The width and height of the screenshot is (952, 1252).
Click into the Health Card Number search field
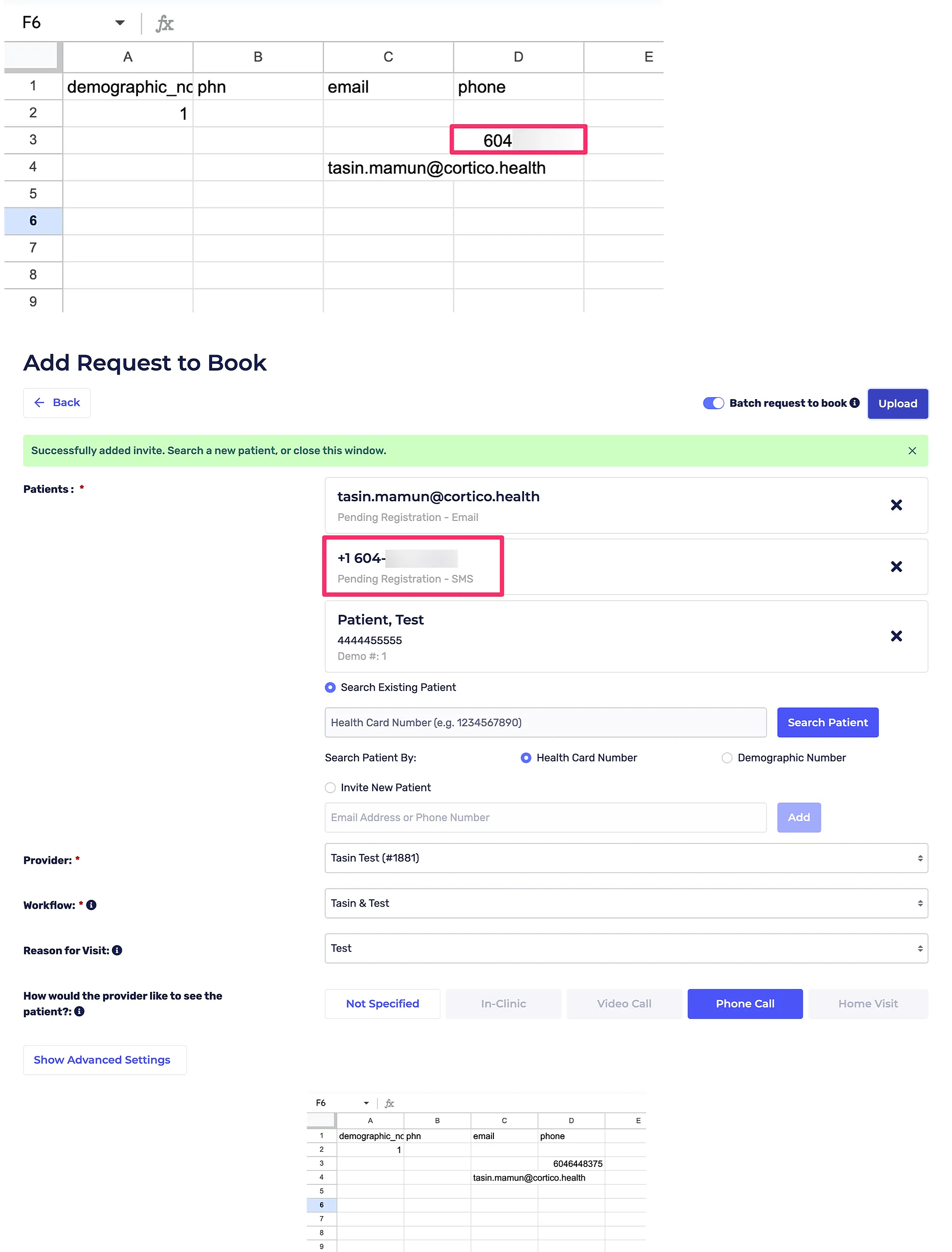coord(545,723)
